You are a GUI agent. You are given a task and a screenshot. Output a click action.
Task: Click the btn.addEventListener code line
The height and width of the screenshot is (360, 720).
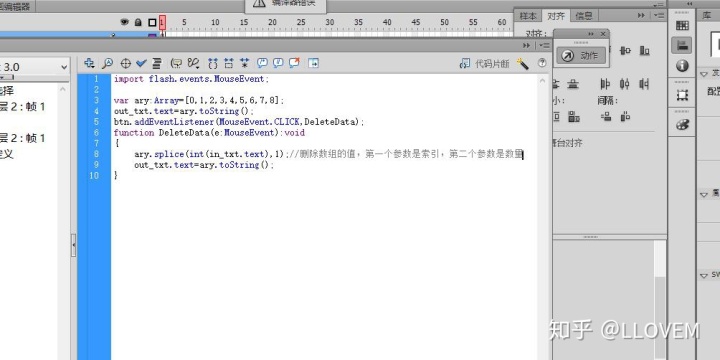pyautogui.click(x=239, y=122)
